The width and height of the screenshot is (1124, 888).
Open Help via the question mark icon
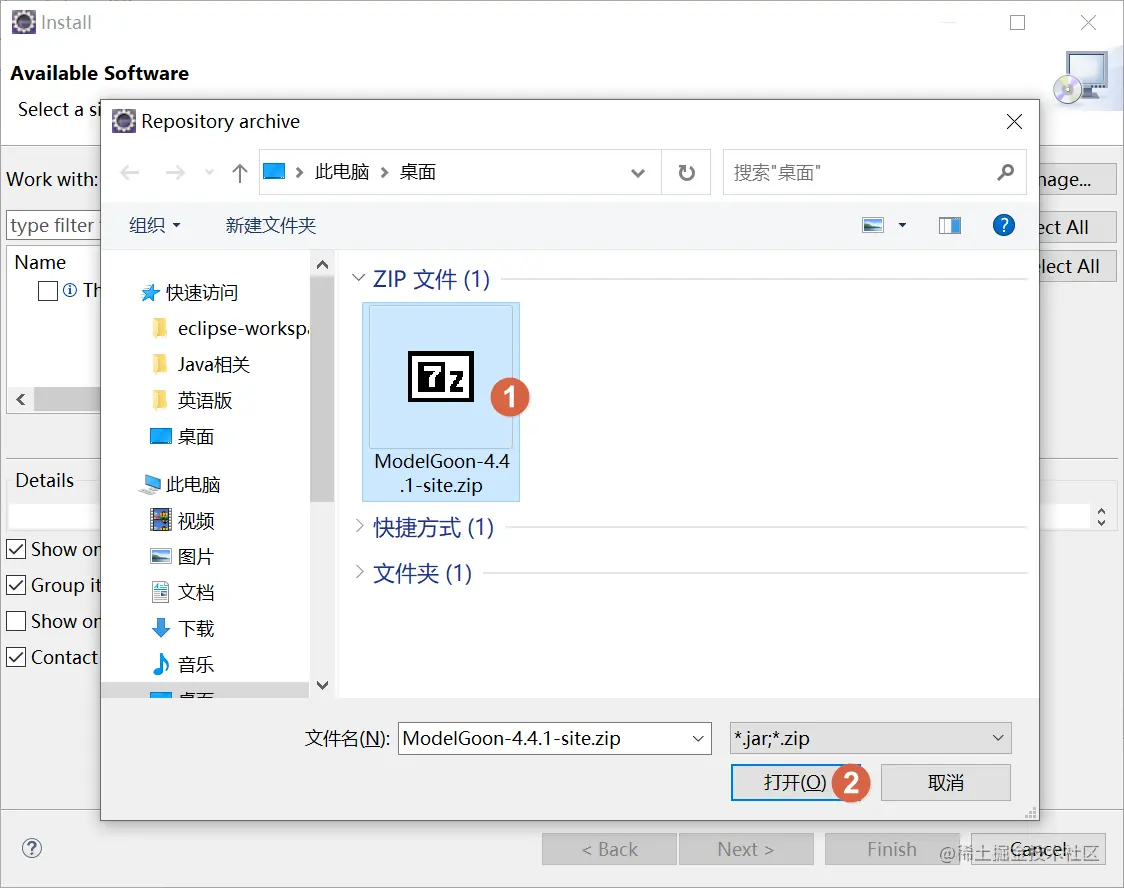tap(1003, 225)
